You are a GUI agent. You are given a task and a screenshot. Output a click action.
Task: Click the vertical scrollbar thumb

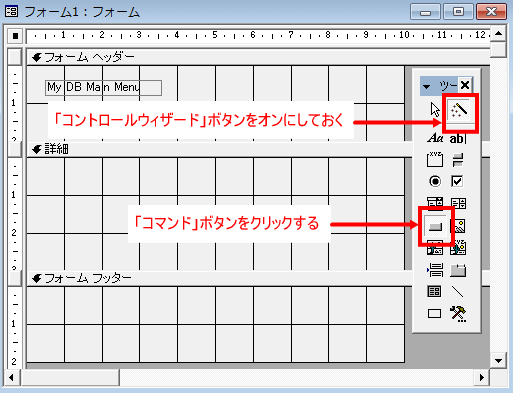click(499, 50)
